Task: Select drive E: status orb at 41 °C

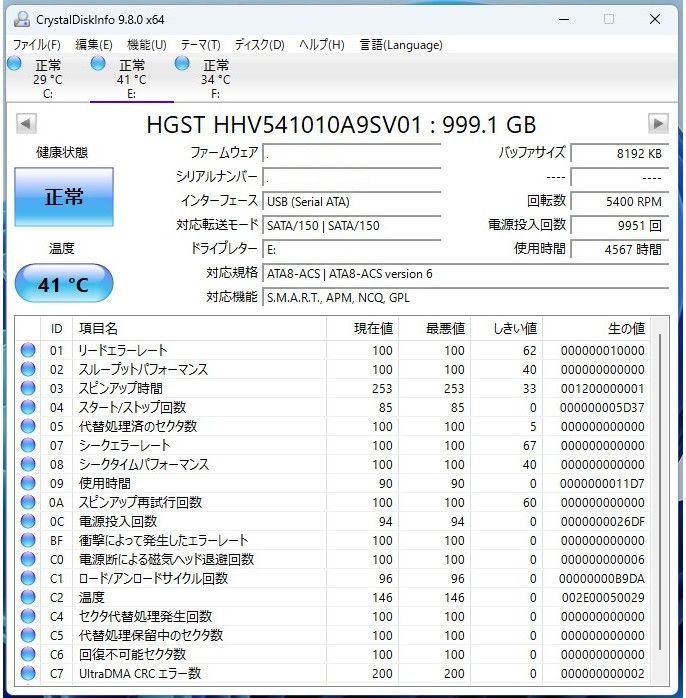Action: tap(98, 64)
